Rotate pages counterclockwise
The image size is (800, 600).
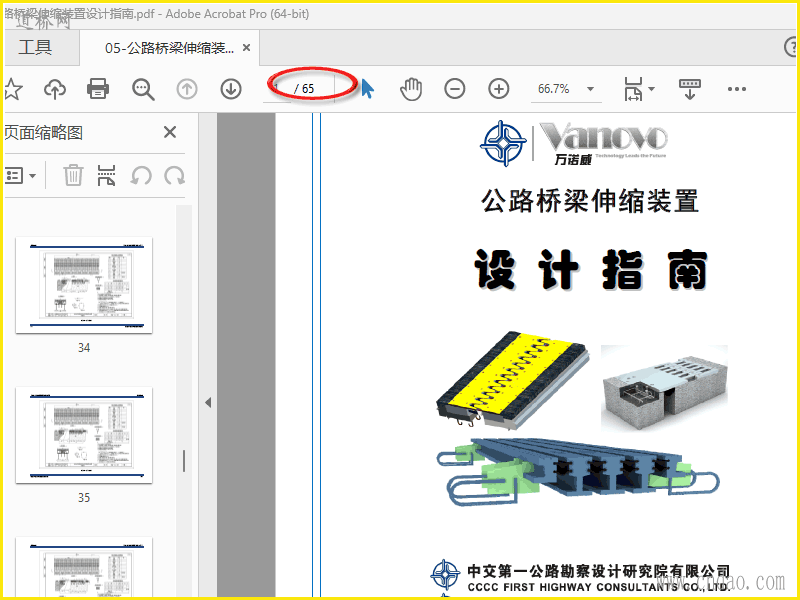pyautogui.click(x=141, y=176)
